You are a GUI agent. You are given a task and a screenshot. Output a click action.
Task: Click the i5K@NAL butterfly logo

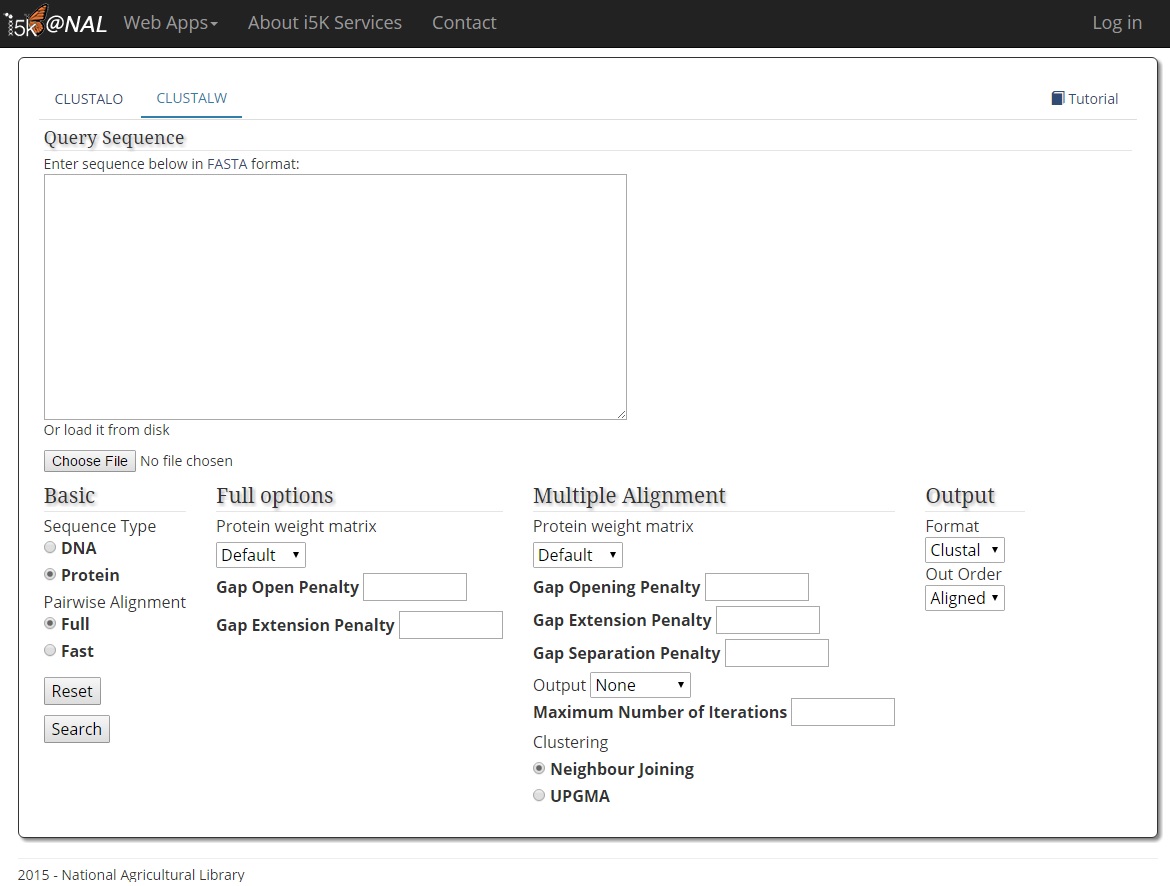tap(56, 22)
